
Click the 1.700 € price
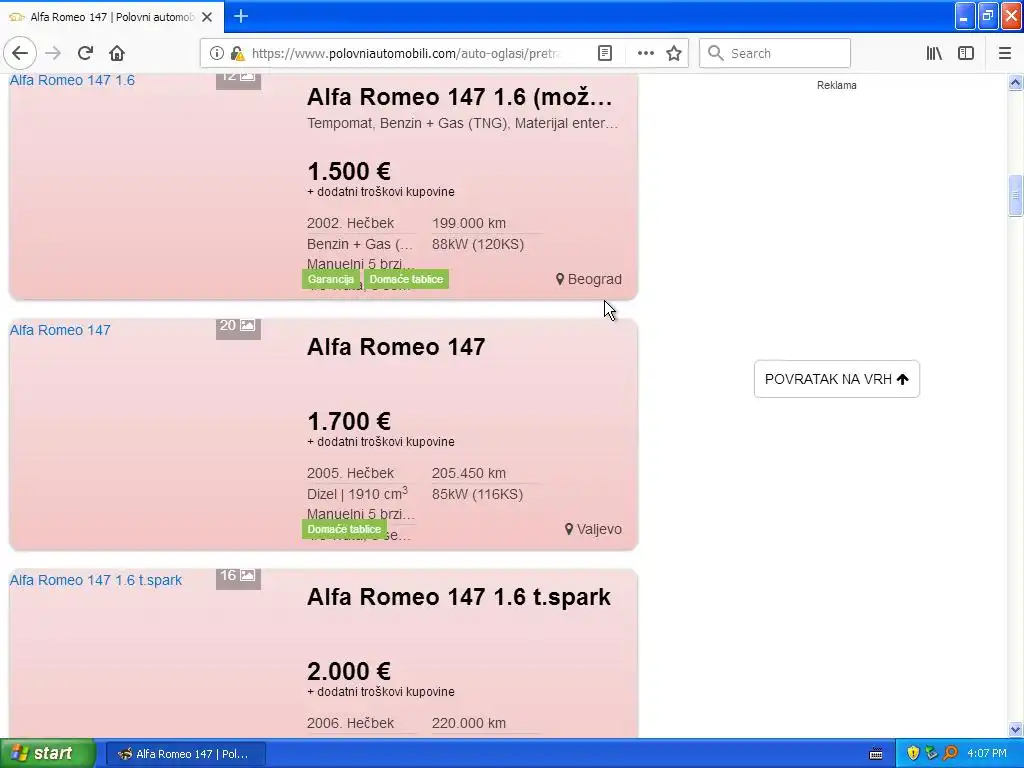(349, 421)
